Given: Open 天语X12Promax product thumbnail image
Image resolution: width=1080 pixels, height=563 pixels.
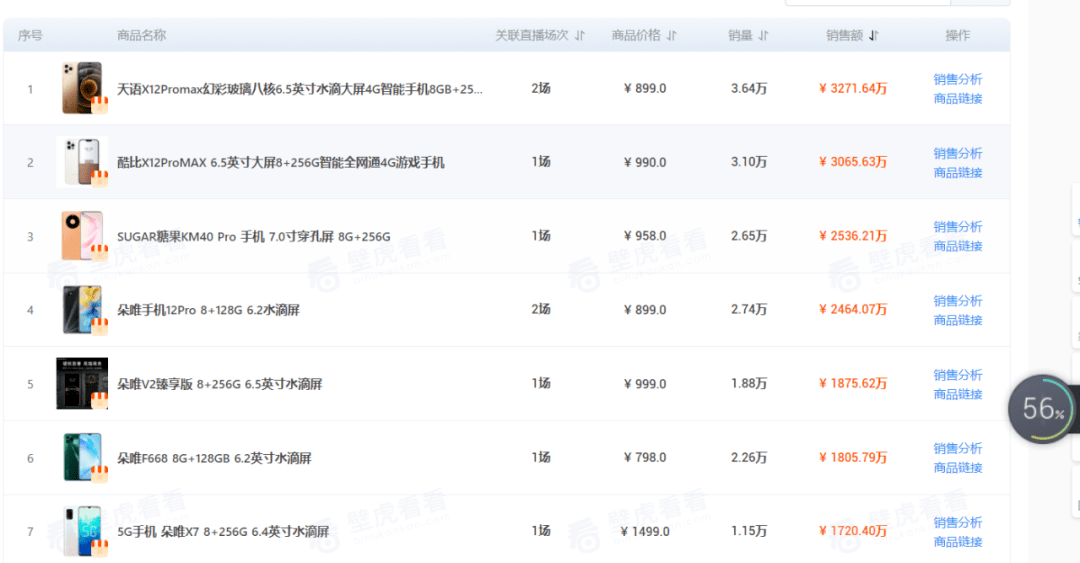Looking at the screenshot, I should coord(82,88).
